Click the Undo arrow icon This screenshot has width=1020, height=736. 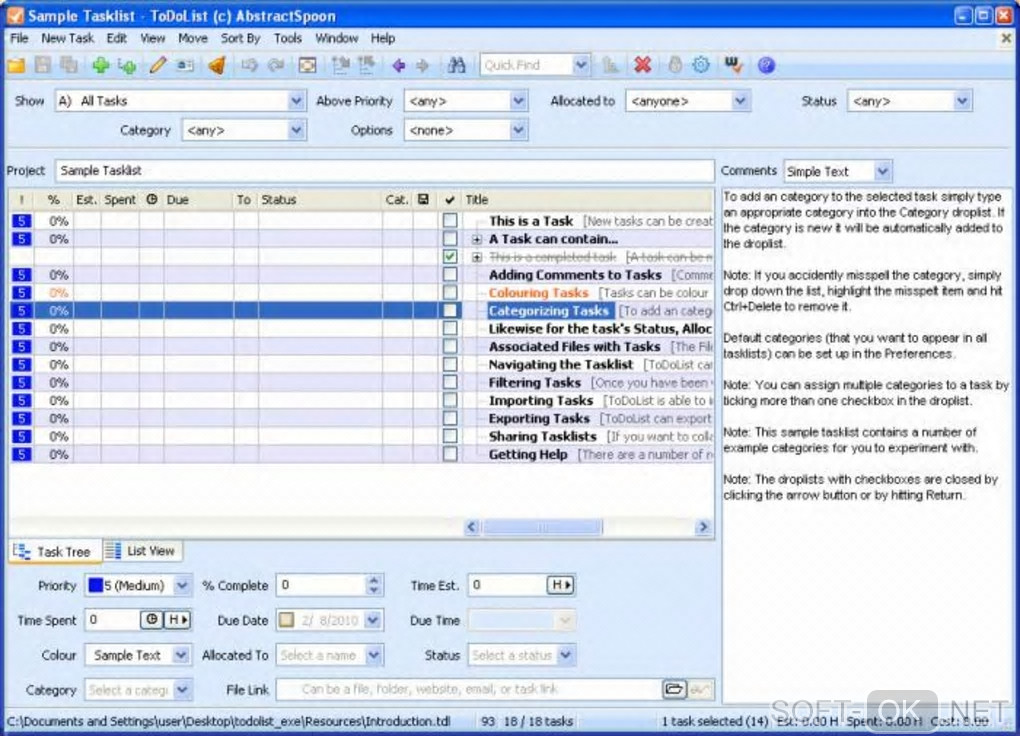[249, 65]
